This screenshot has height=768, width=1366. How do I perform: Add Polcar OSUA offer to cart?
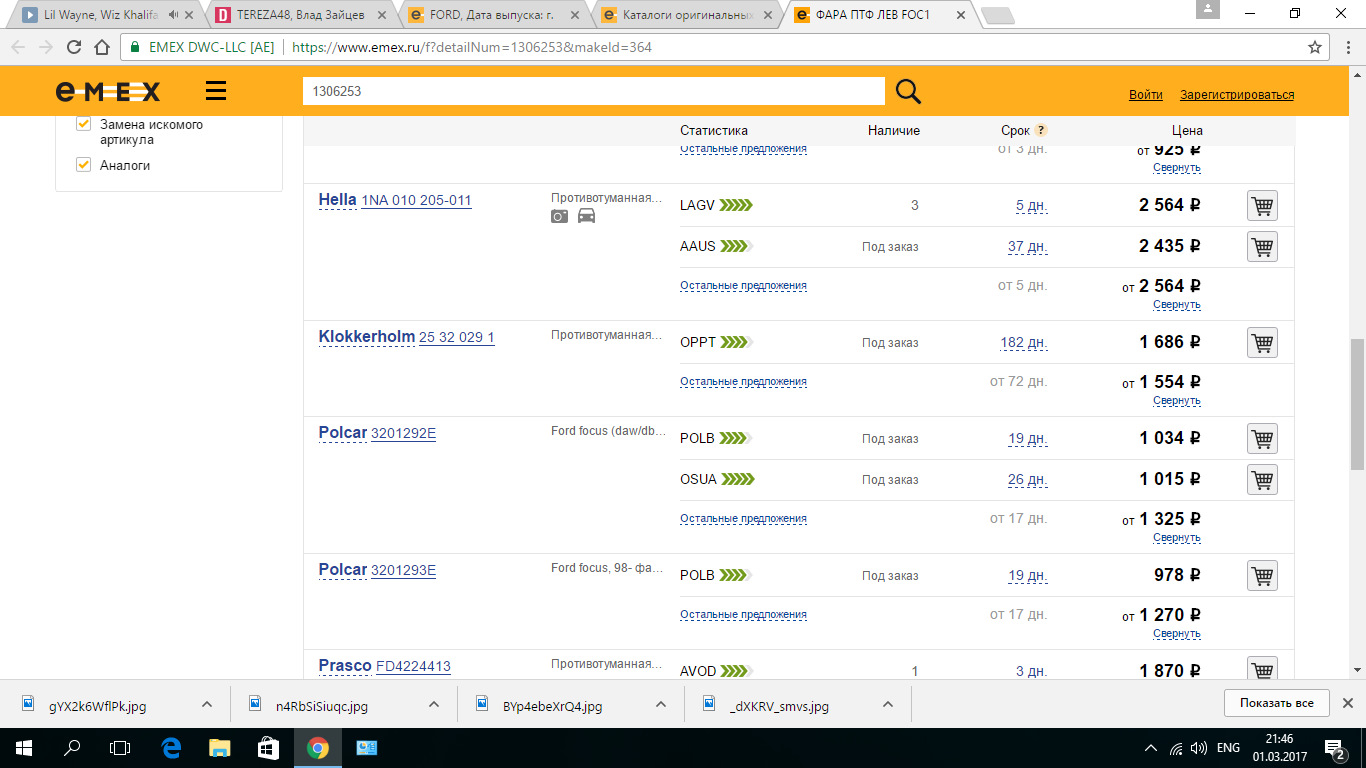[x=1262, y=479]
